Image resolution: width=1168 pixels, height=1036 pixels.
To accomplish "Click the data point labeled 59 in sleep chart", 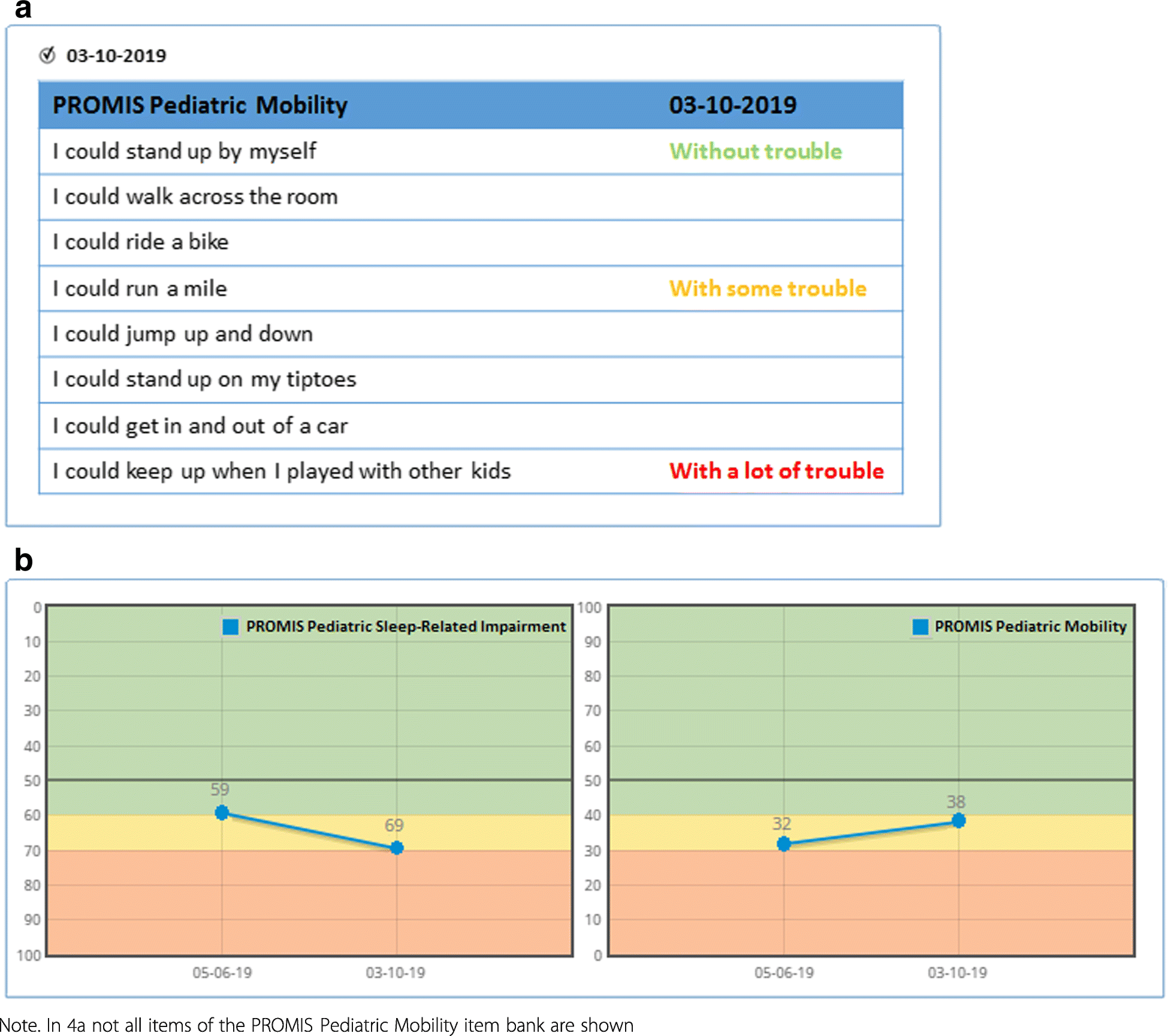I will (x=222, y=813).
